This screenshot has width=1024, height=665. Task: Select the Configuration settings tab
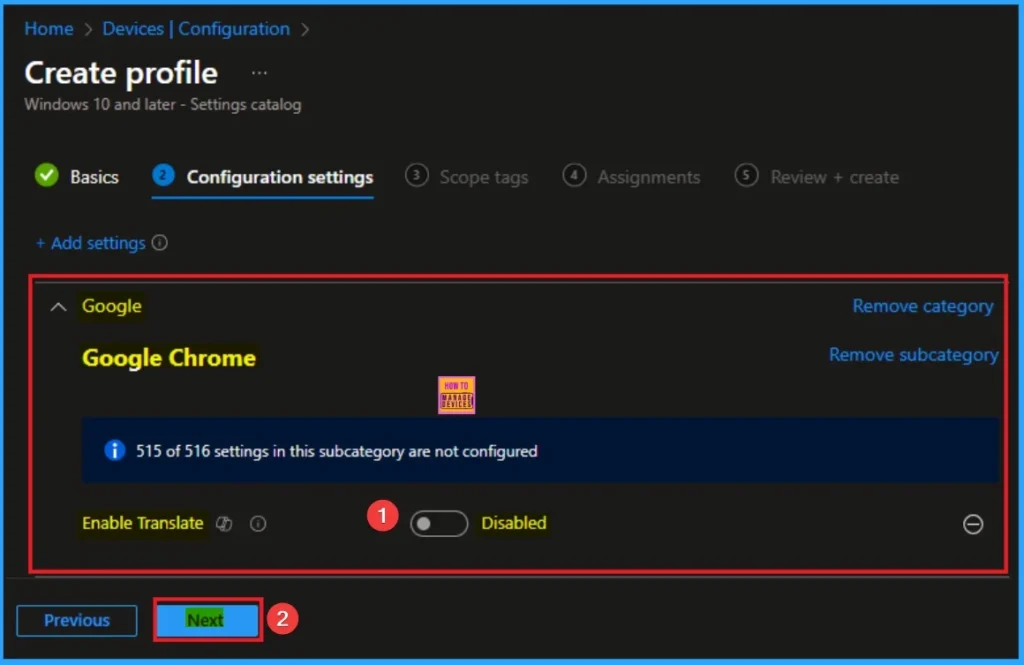point(280,177)
